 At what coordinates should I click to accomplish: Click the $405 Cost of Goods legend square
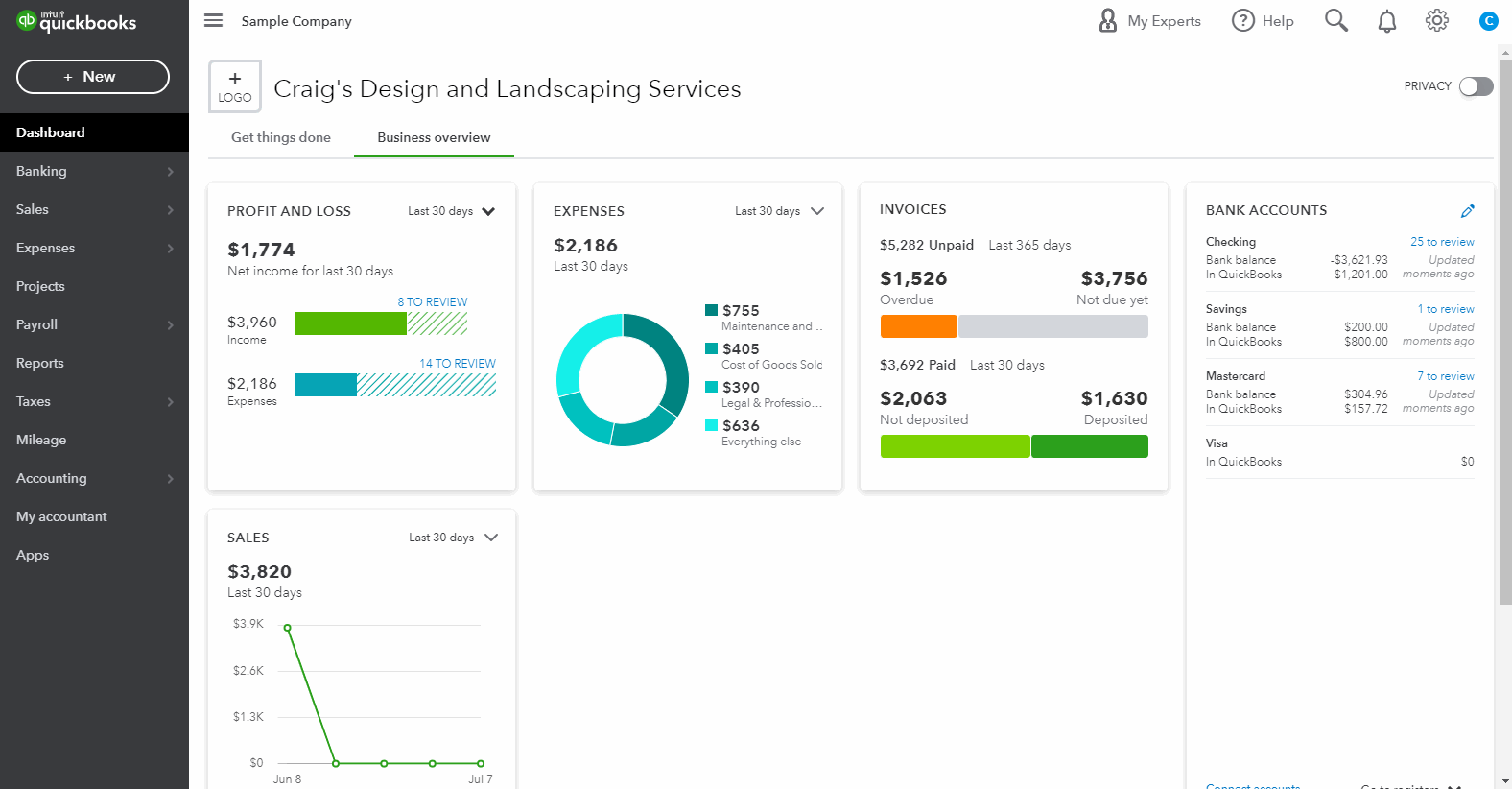711,348
